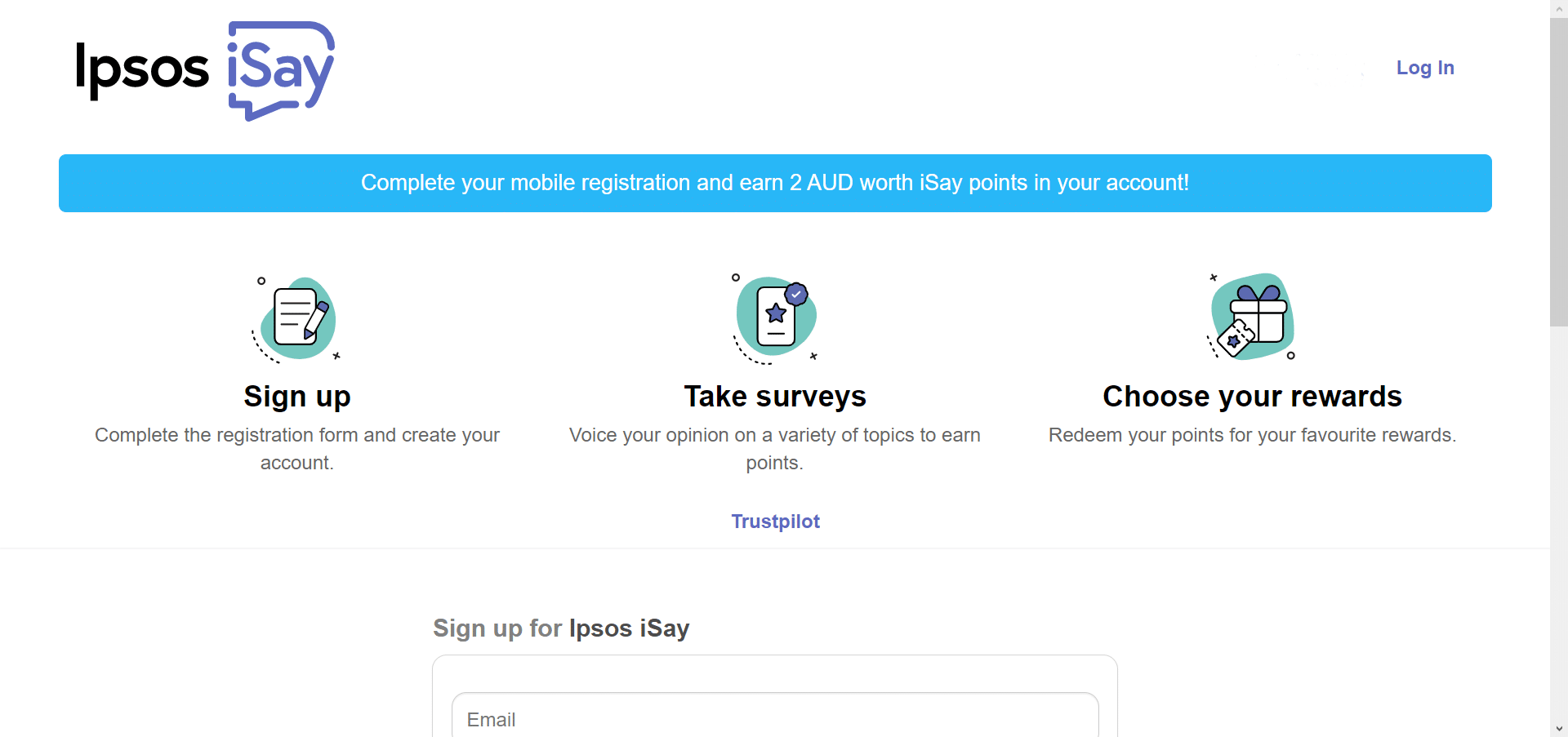Click the checkmark badge on the surveys phone

(796, 294)
